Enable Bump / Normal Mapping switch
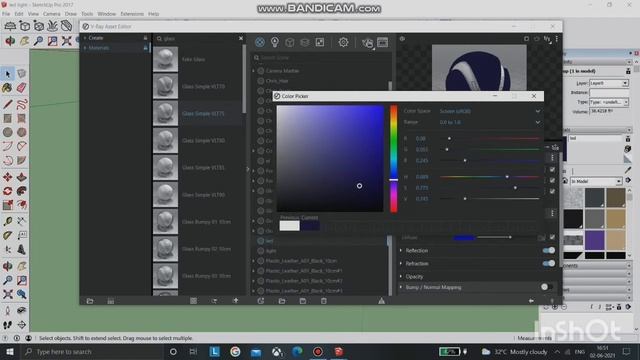Screen dimensions: 640x360 click(547, 287)
